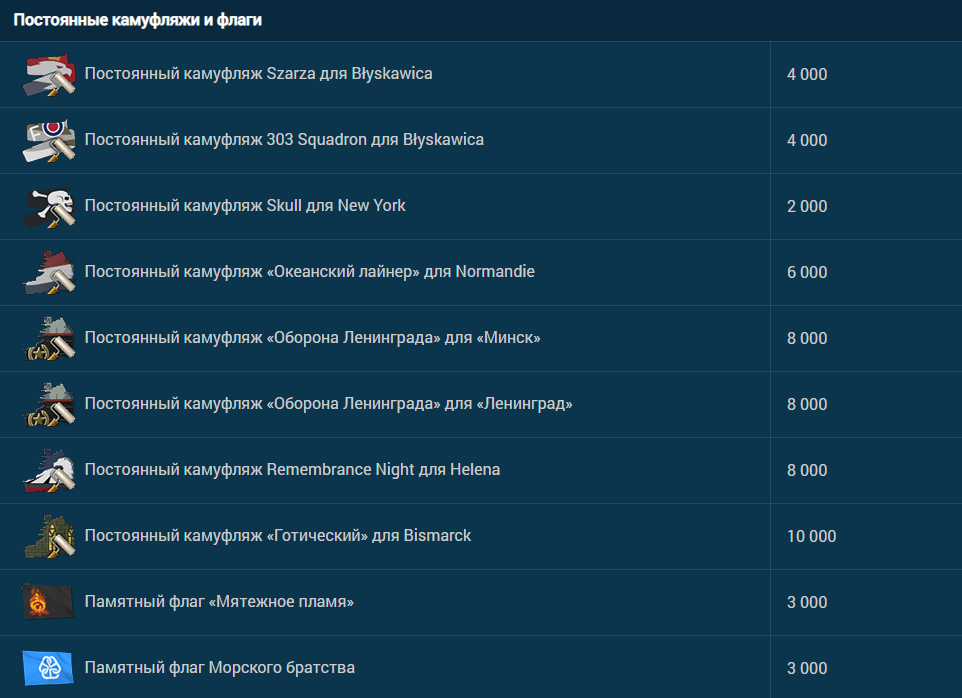Click the «Океанский лайнер» Normandie camouflage icon
962x698 pixels.
tap(49, 273)
